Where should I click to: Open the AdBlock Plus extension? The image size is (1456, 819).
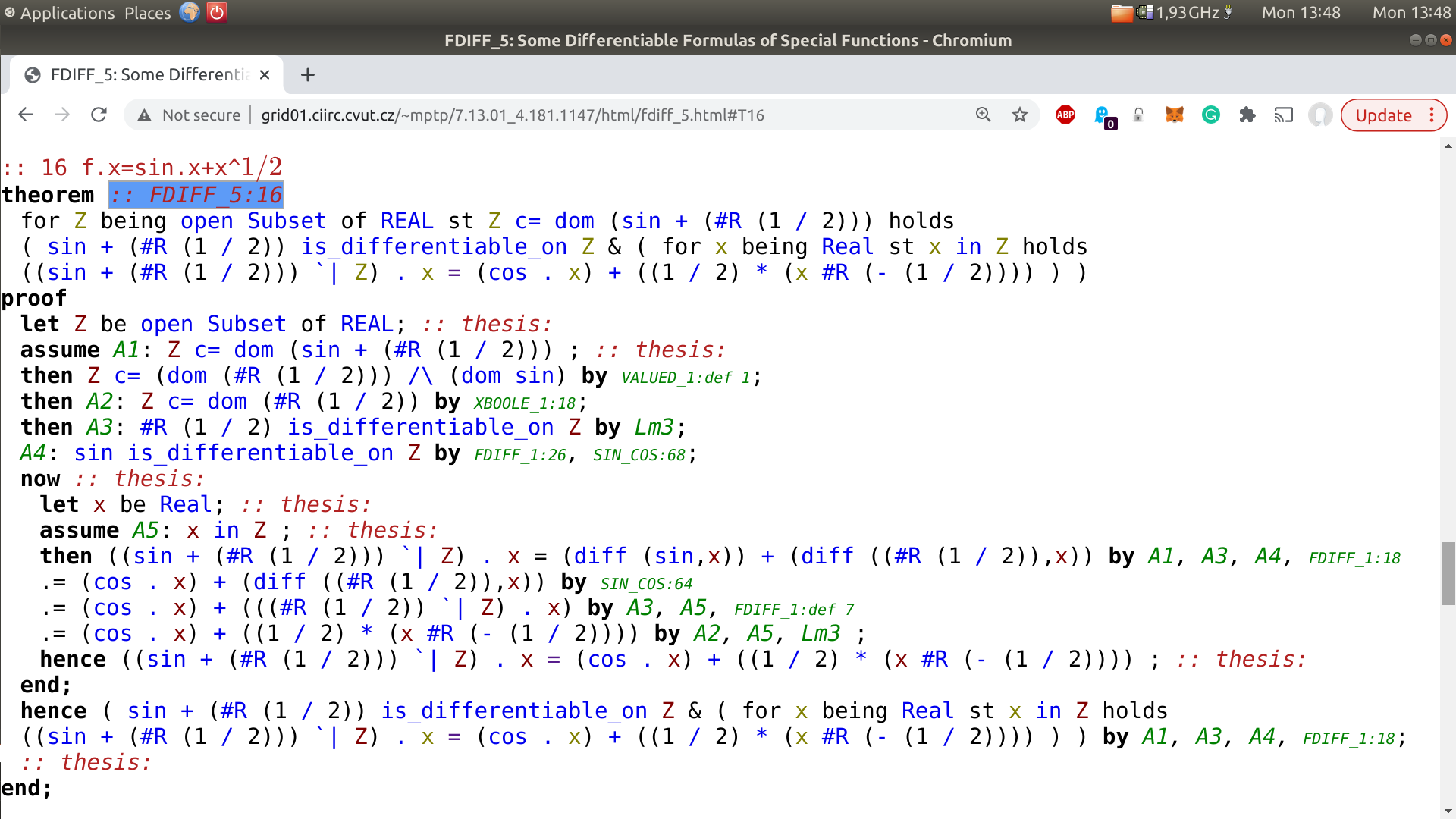coord(1065,115)
